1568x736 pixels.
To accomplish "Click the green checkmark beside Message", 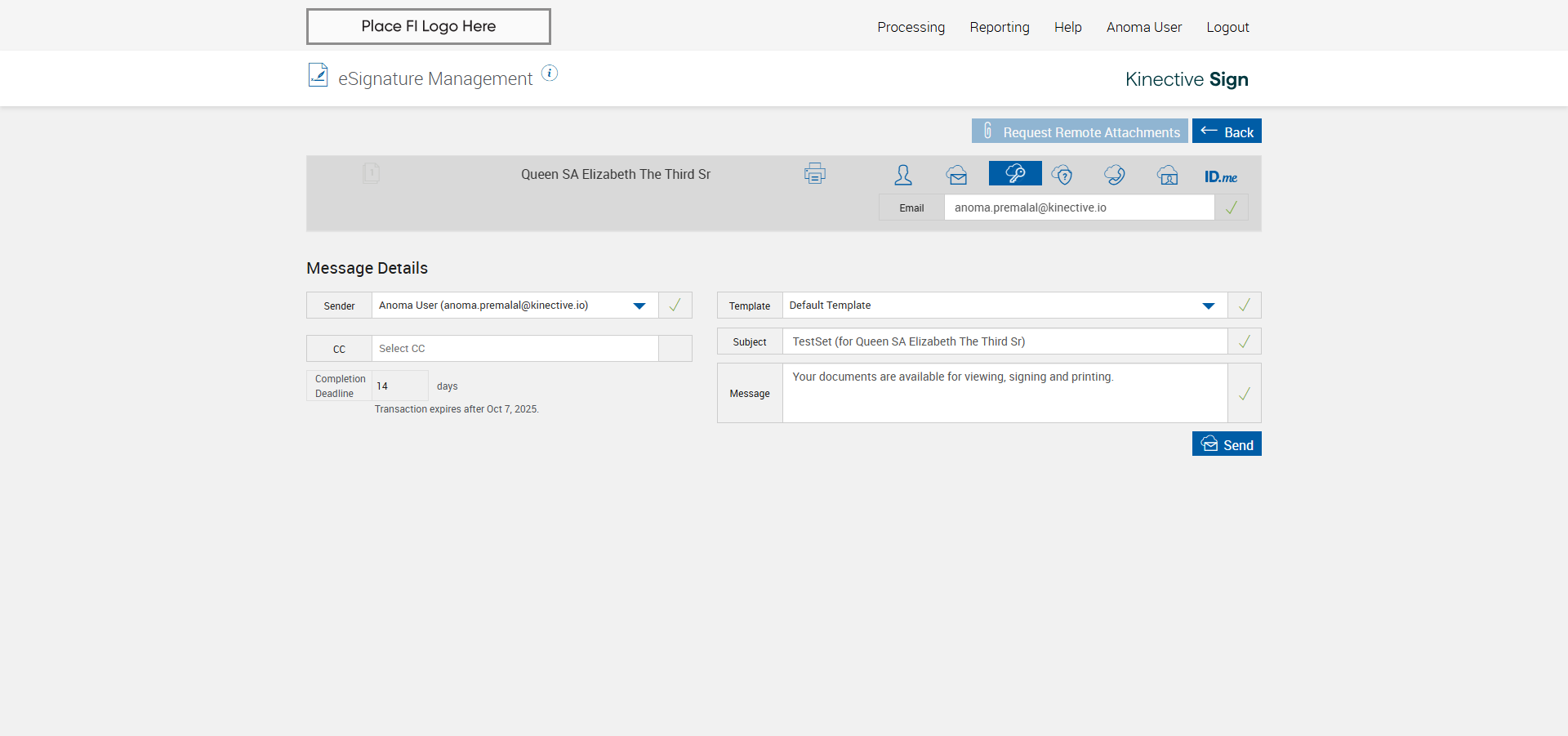I will [1245, 394].
